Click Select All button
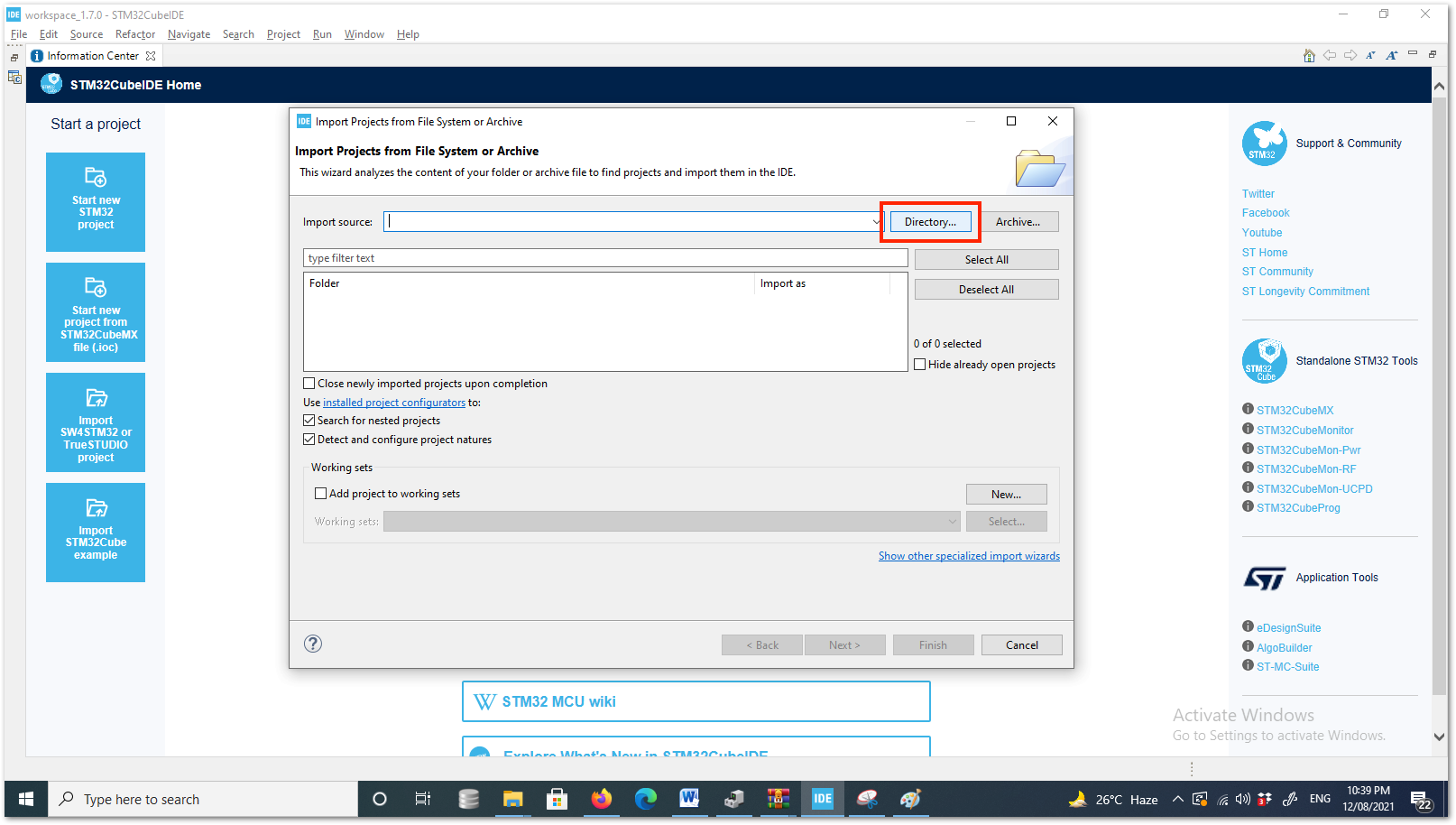This screenshot has height=825, width=1456. [986, 260]
